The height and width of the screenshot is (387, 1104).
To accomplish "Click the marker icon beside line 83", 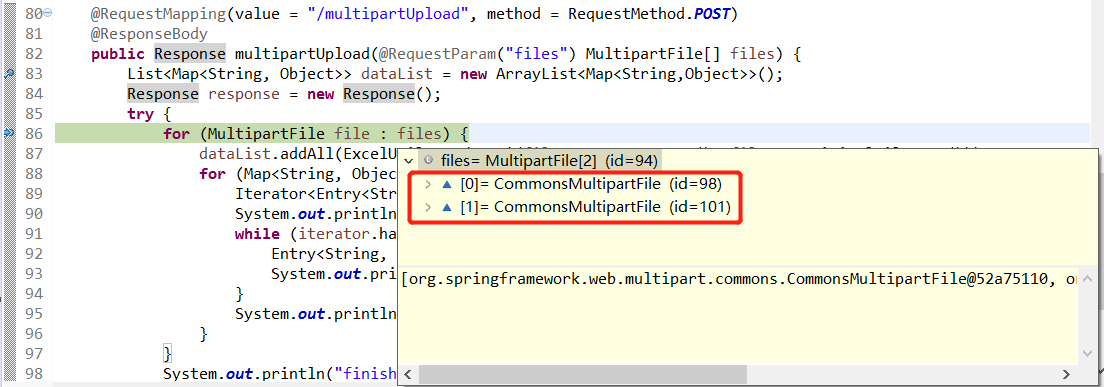I will pyautogui.click(x=9, y=73).
